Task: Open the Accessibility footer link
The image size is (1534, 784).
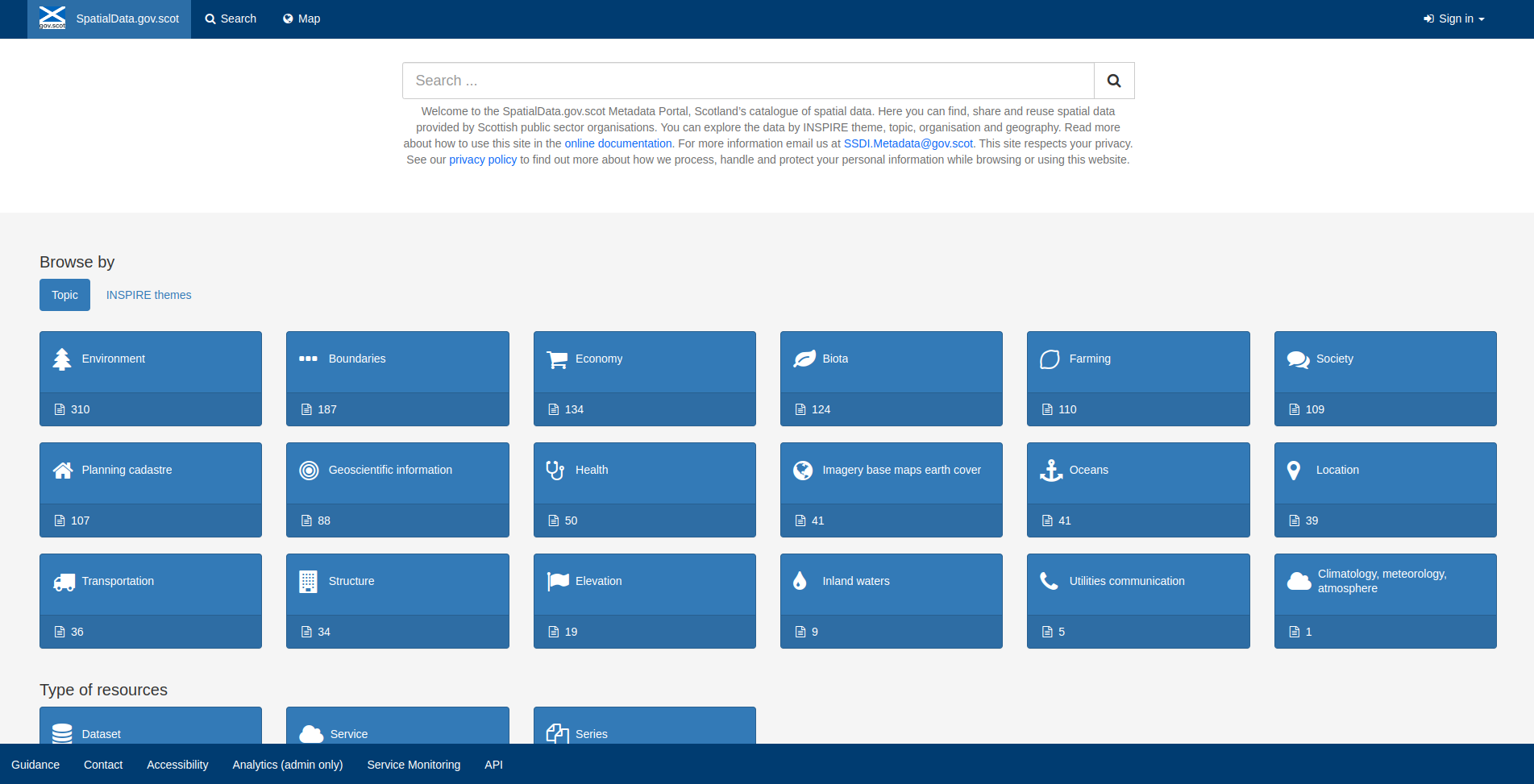Action: tap(177, 765)
